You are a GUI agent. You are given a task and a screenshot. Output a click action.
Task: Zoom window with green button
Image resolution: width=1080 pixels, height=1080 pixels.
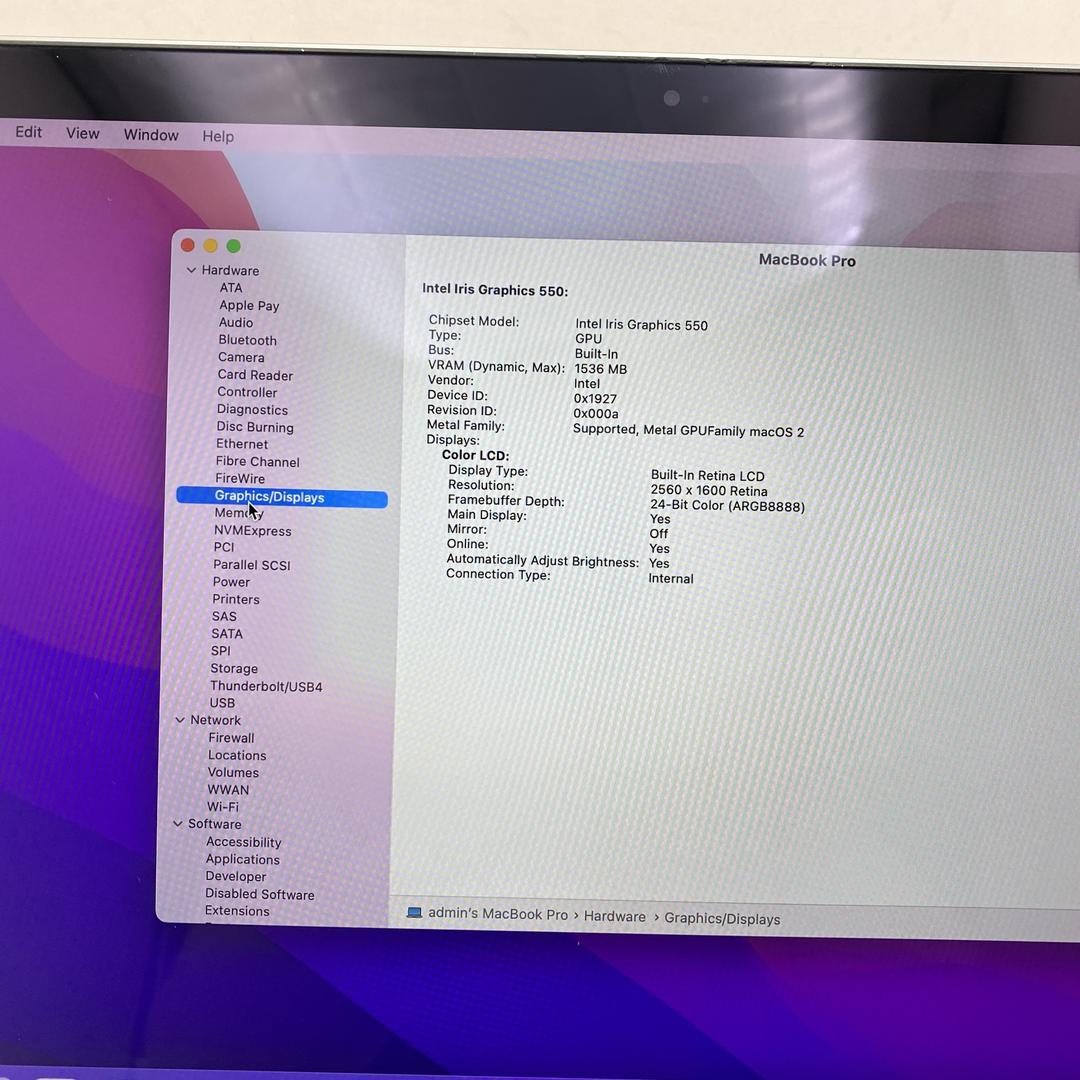pos(233,246)
